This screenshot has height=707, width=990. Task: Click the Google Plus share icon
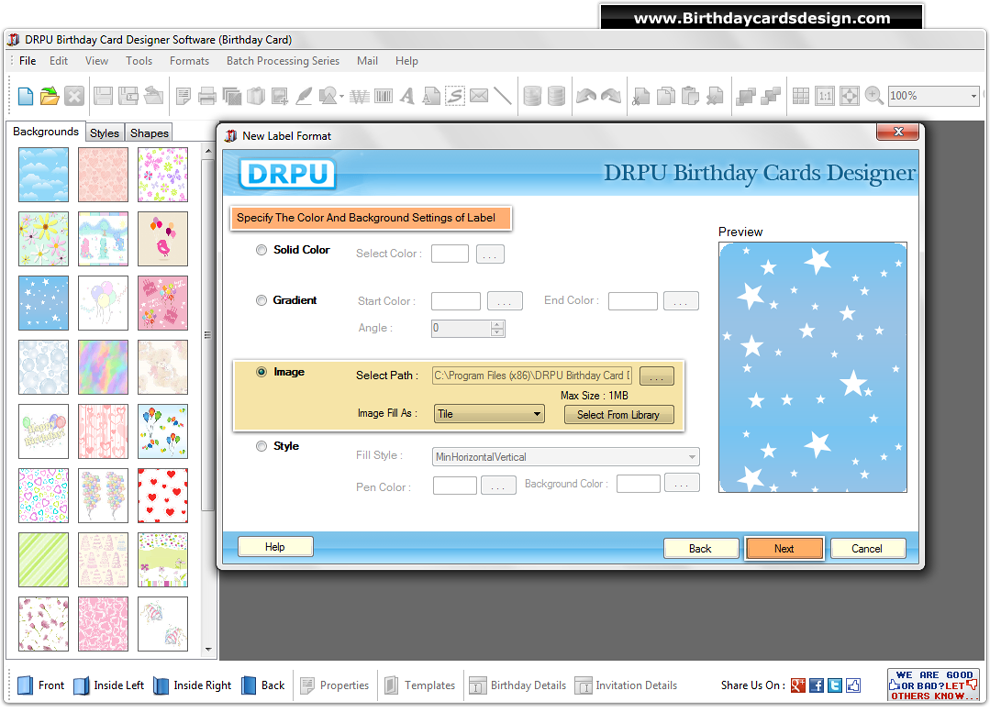pyautogui.click(x=798, y=686)
